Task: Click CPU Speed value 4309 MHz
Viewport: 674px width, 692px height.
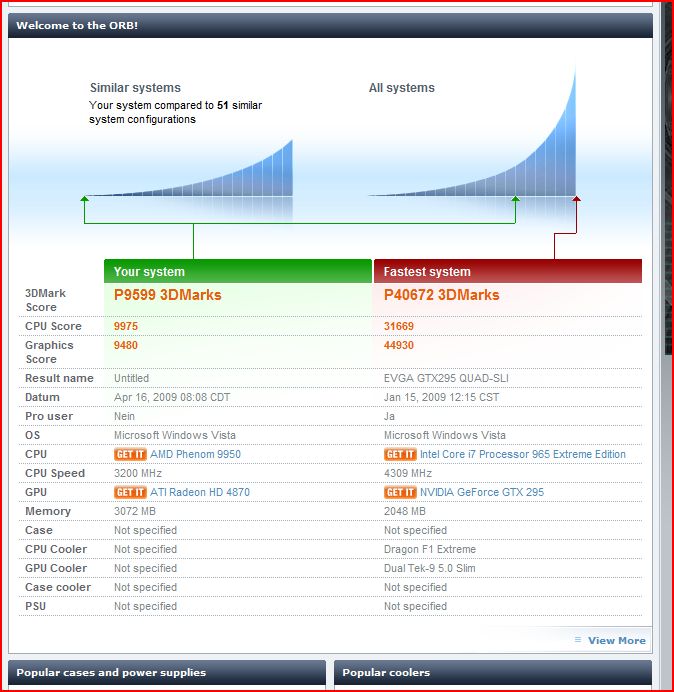Action: [408, 473]
